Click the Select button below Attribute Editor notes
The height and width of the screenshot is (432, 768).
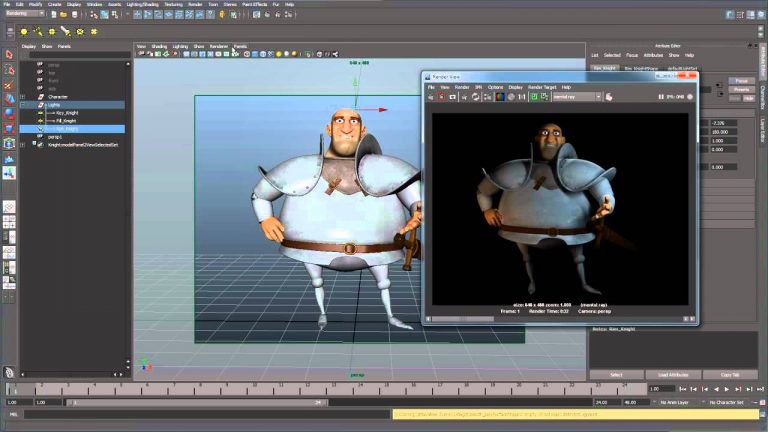click(617, 375)
